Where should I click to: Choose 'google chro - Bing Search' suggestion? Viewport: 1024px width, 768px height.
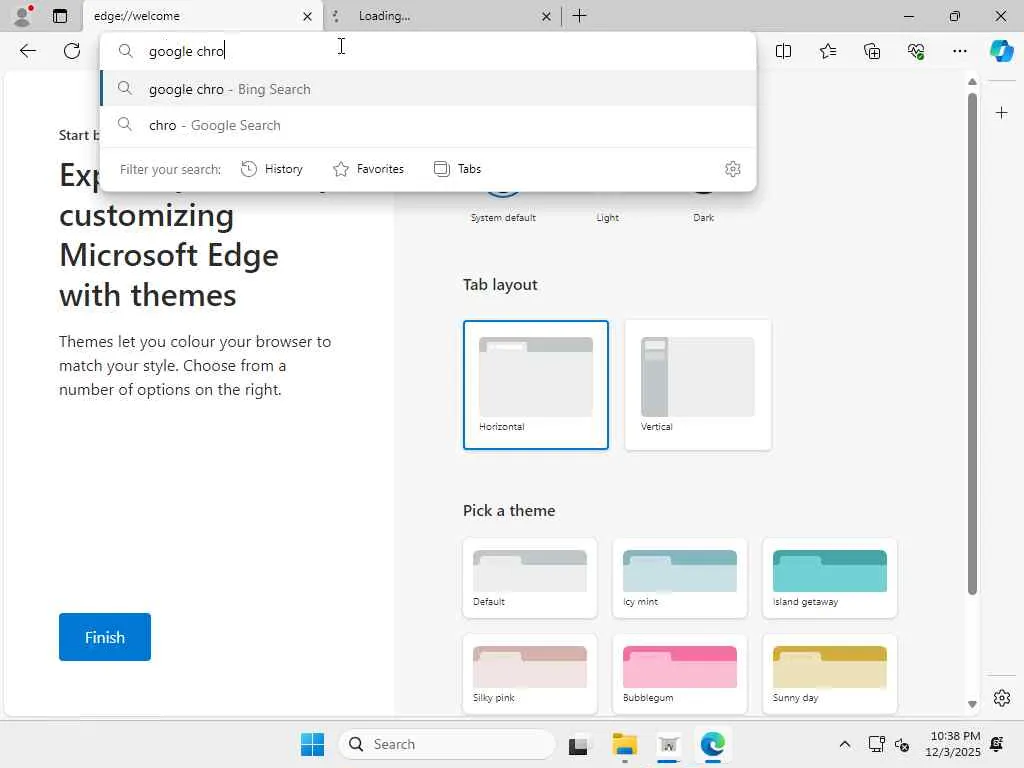(x=428, y=89)
